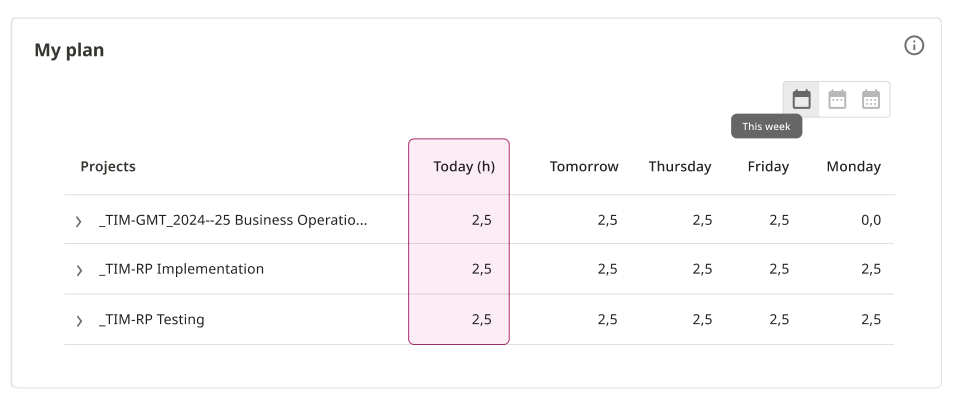Image resolution: width=957 pixels, height=402 pixels.
Task: Open the _TIM-RP Testing project name
Action: [x=151, y=320]
